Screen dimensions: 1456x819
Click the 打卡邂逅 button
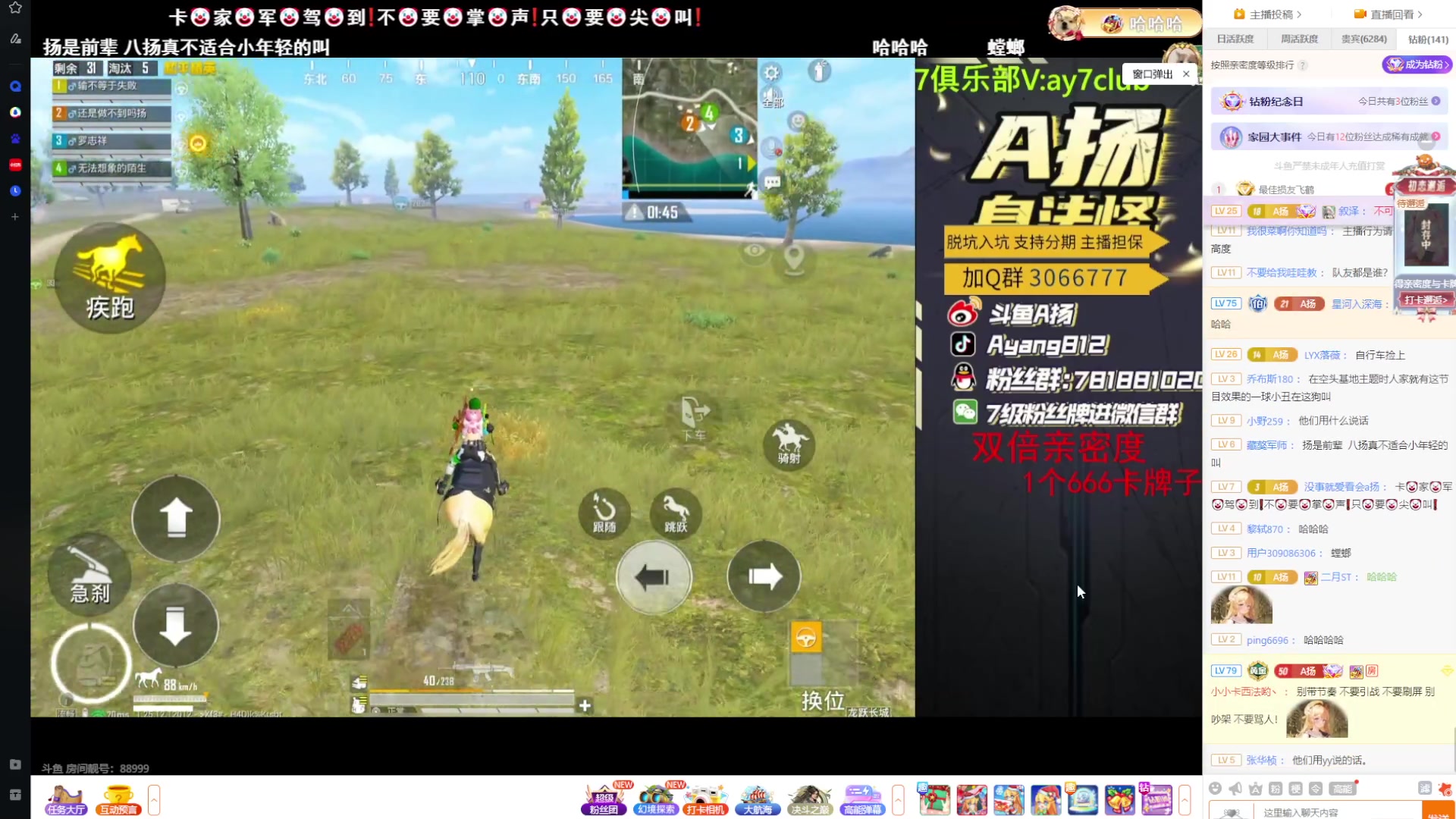coord(1425,300)
